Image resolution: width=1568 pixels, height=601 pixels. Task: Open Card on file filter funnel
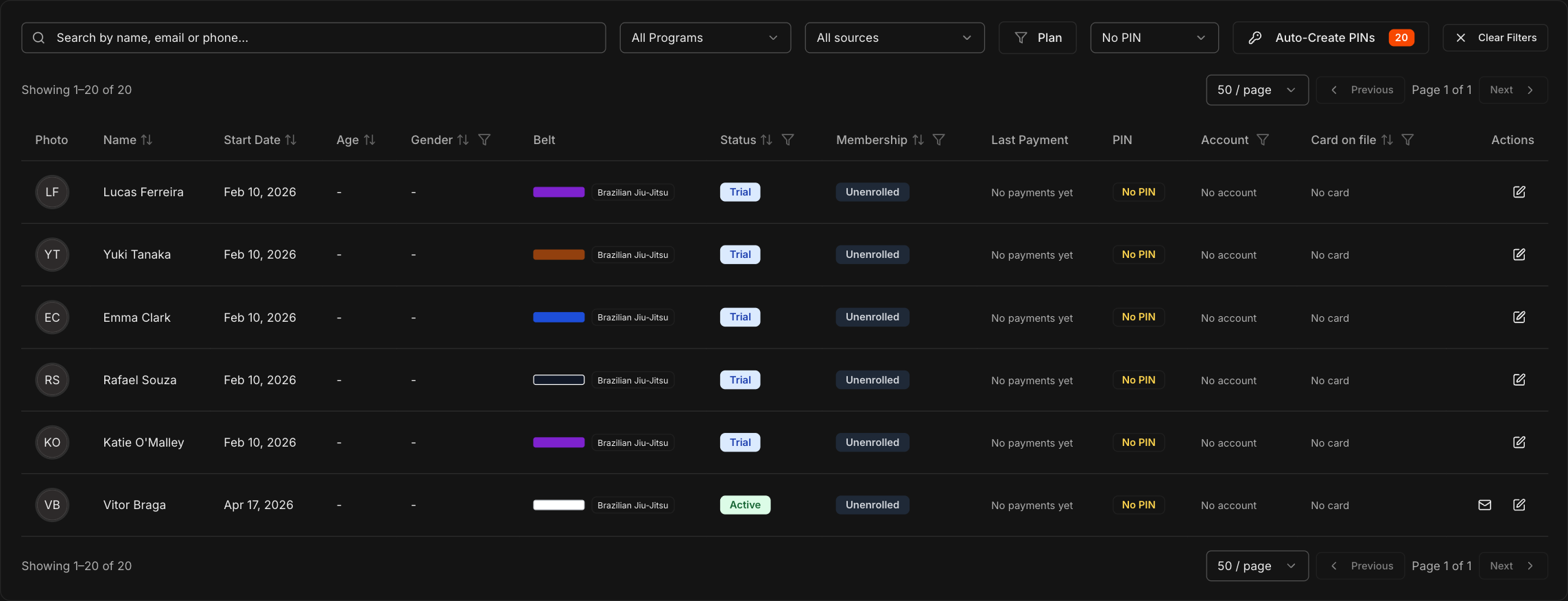click(1407, 140)
